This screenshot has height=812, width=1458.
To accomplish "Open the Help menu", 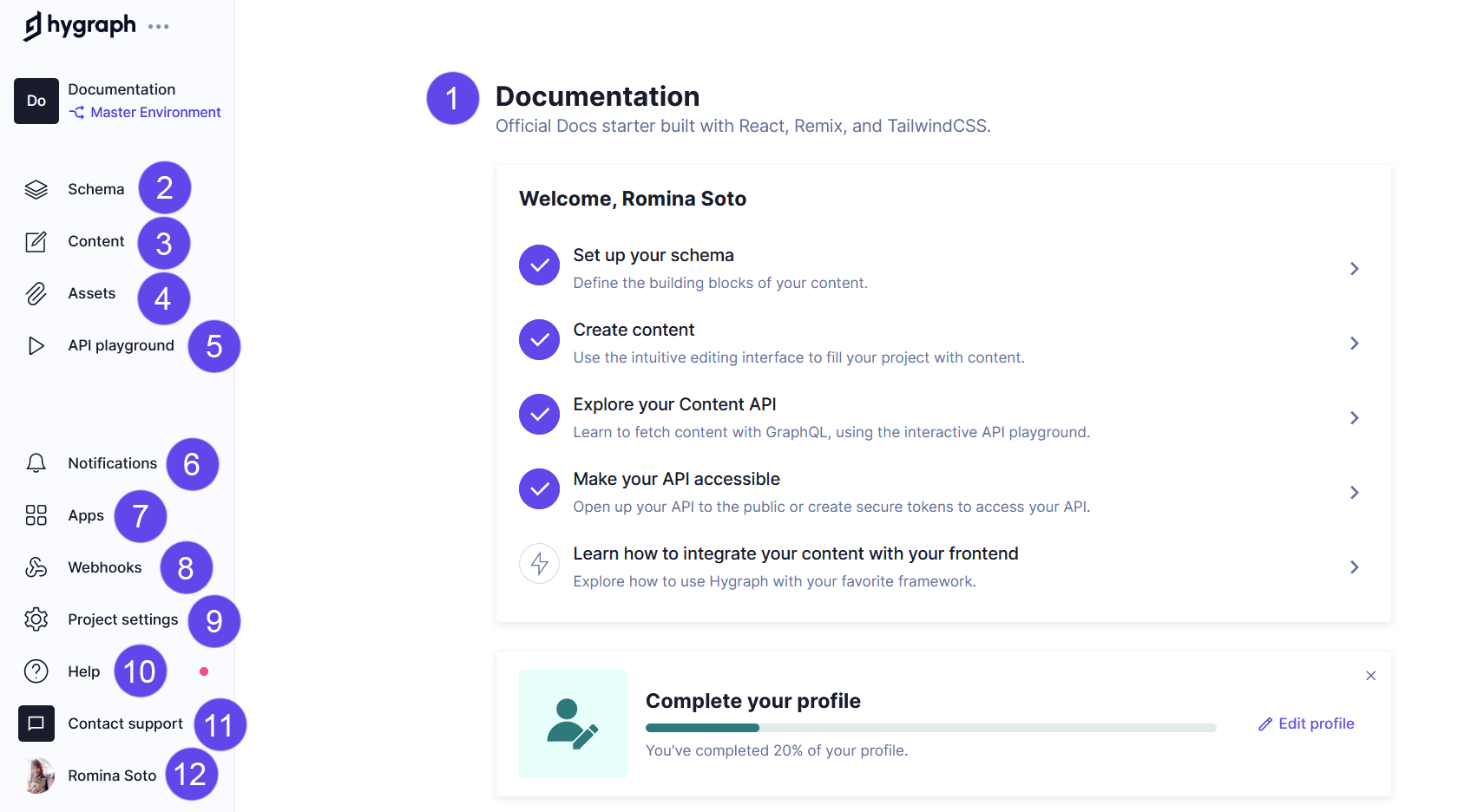I will click(x=83, y=671).
